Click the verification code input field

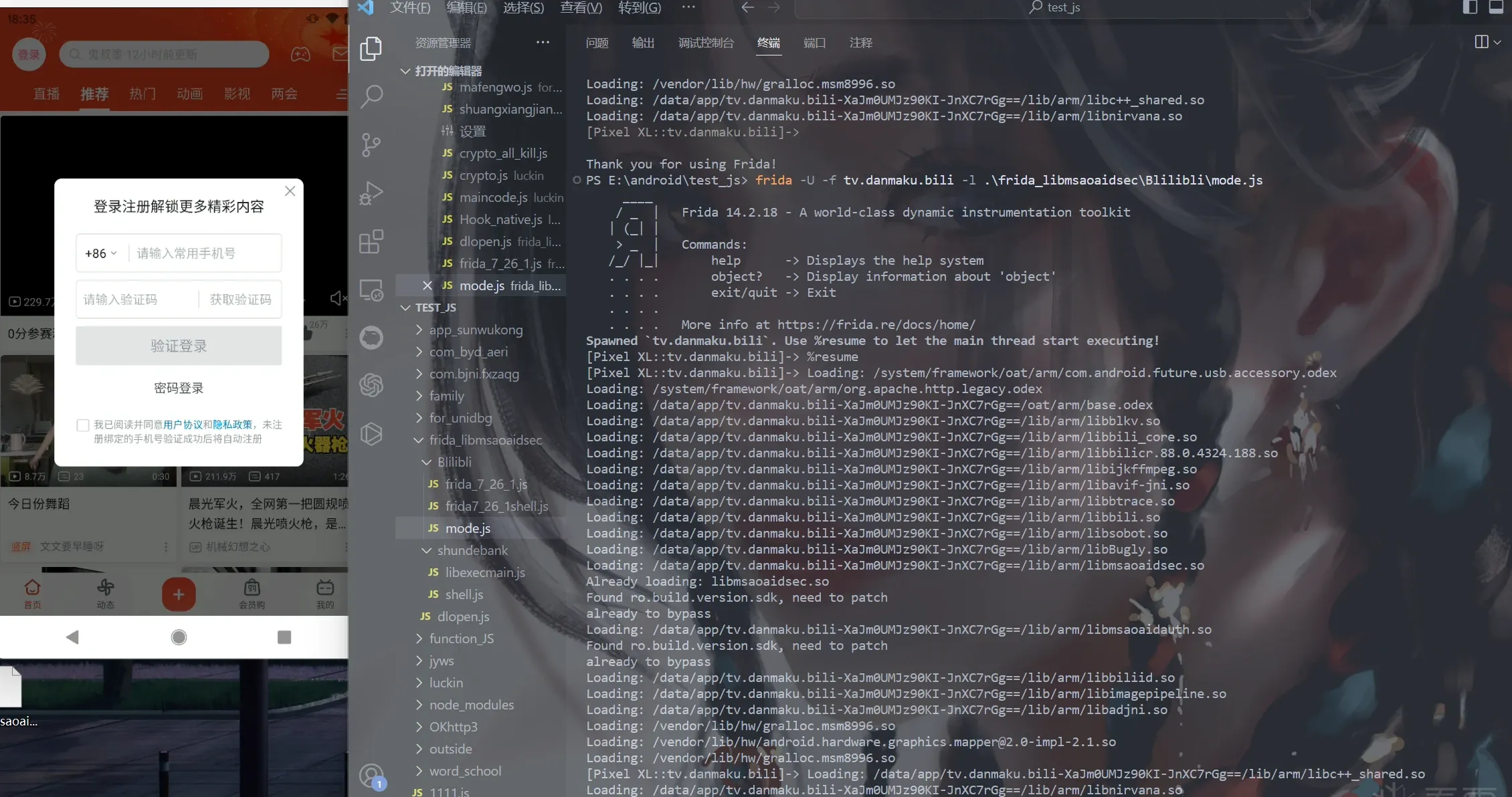click(x=137, y=300)
